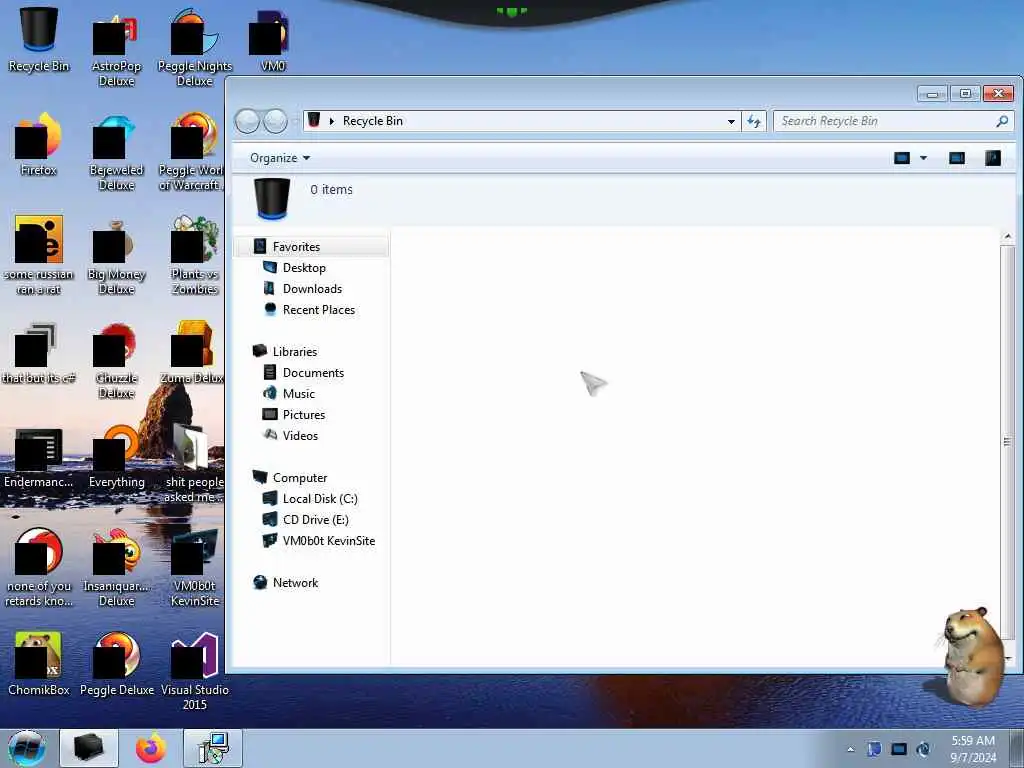Image resolution: width=1024 pixels, height=768 pixels.
Task: Open CD Drive (E:)
Action: point(315,519)
